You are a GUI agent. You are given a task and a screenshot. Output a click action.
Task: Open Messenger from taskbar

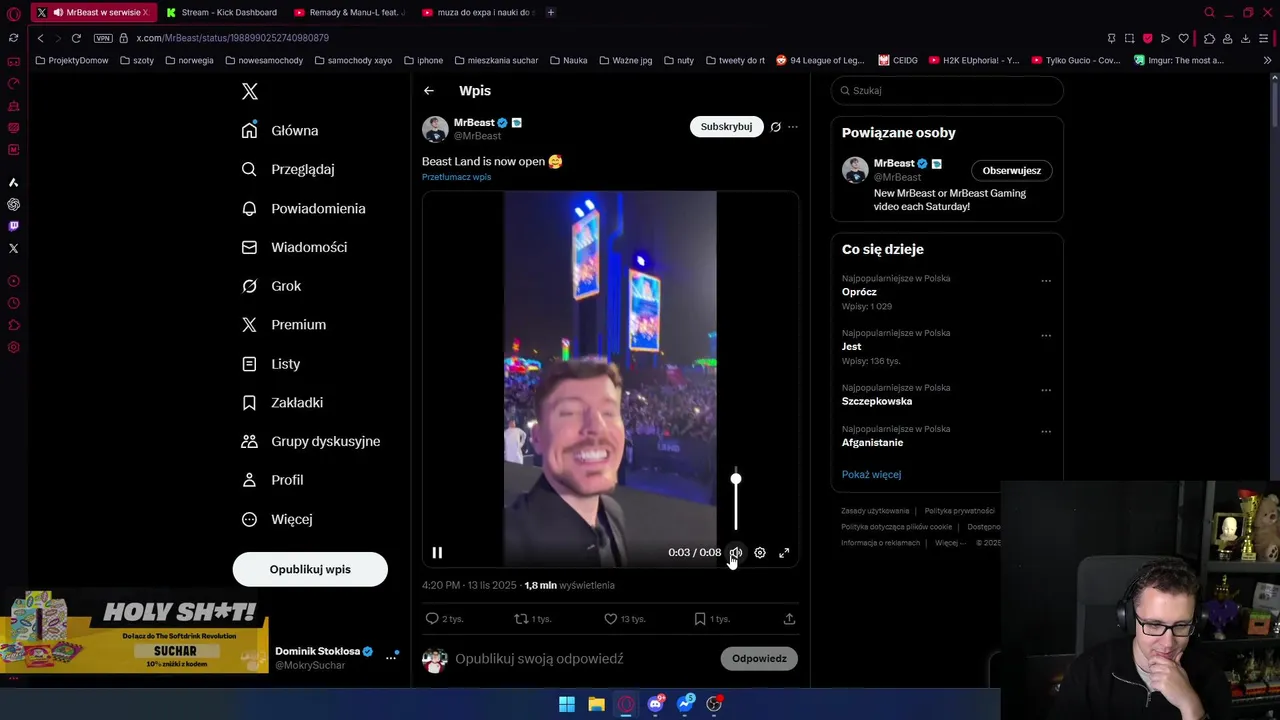coord(685,704)
